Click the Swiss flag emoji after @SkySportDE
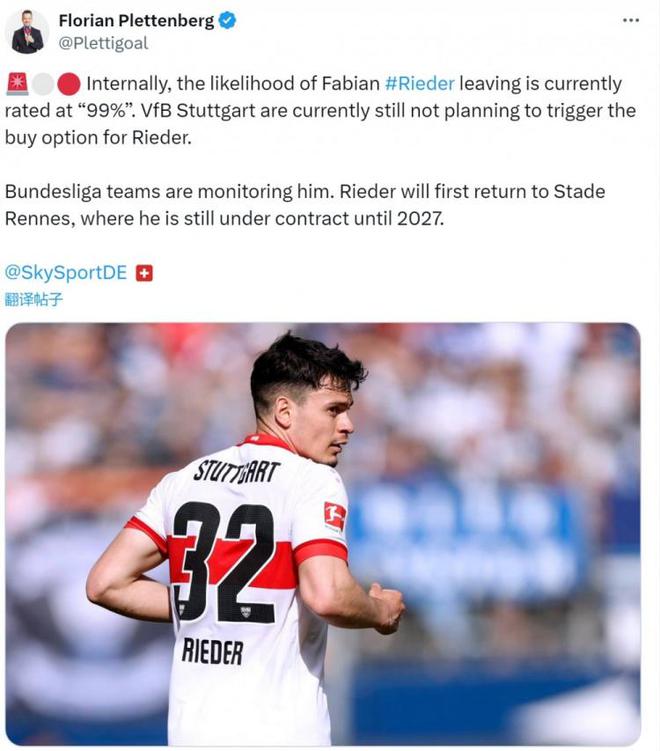This screenshot has height=751, width=660. click(x=144, y=272)
